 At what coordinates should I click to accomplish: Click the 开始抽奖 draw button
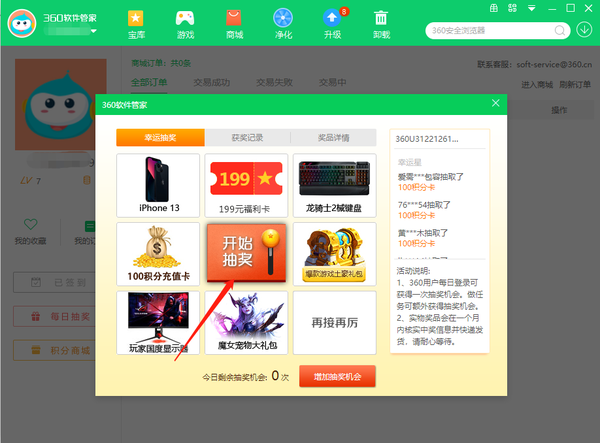[246, 253]
